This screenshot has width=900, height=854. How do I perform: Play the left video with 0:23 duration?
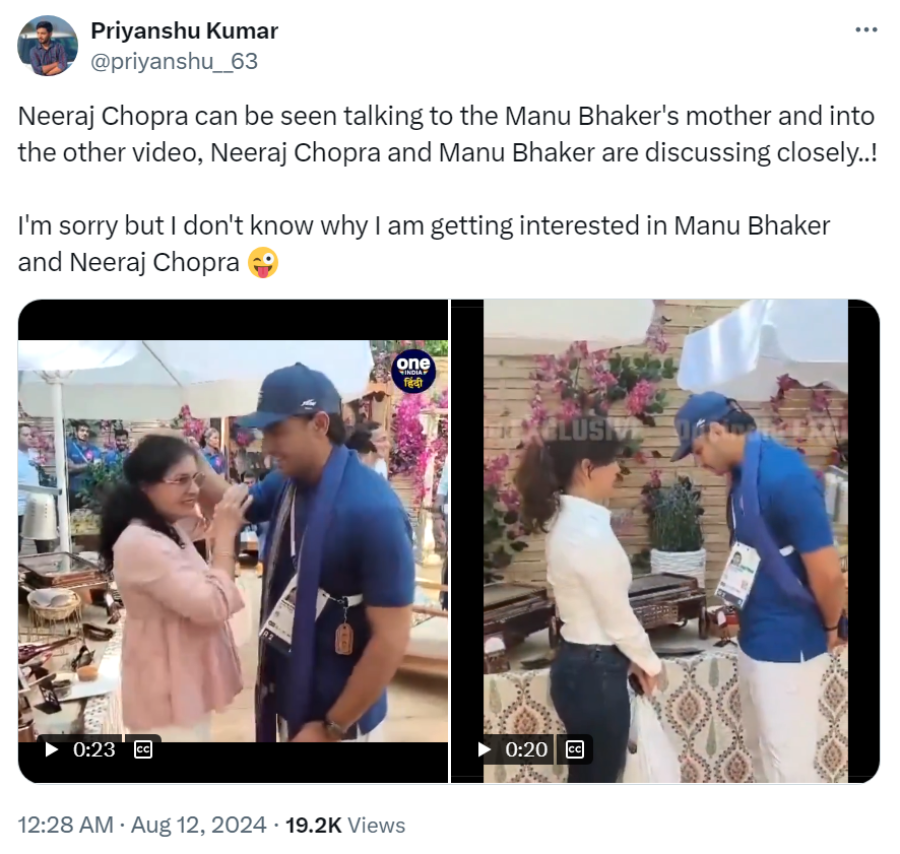click(x=49, y=748)
